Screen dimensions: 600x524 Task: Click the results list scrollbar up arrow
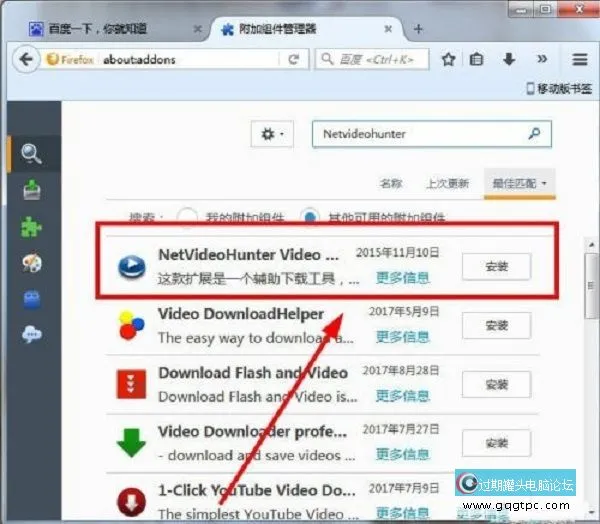click(x=592, y=244)
